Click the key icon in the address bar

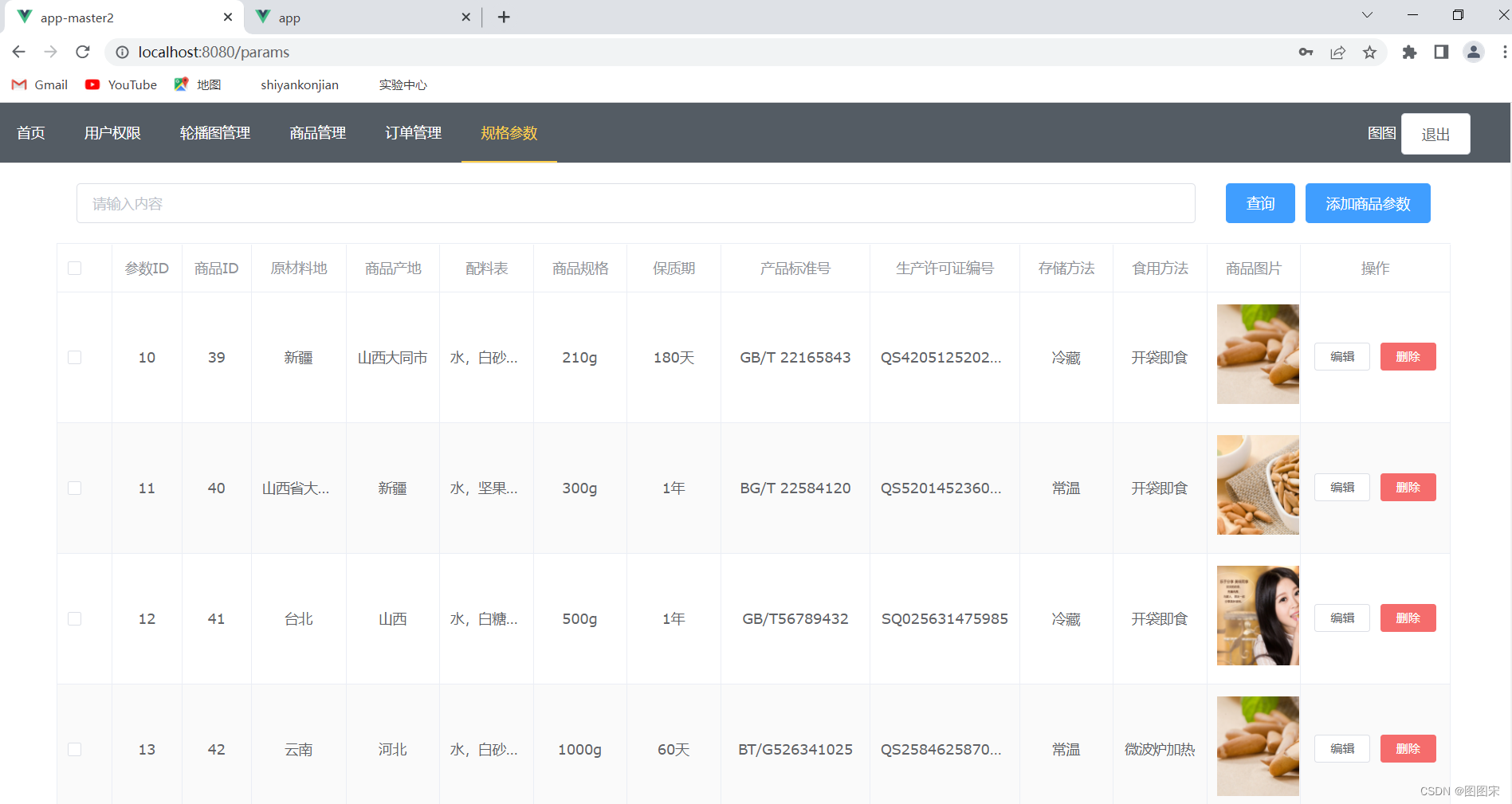[1306, 52]
